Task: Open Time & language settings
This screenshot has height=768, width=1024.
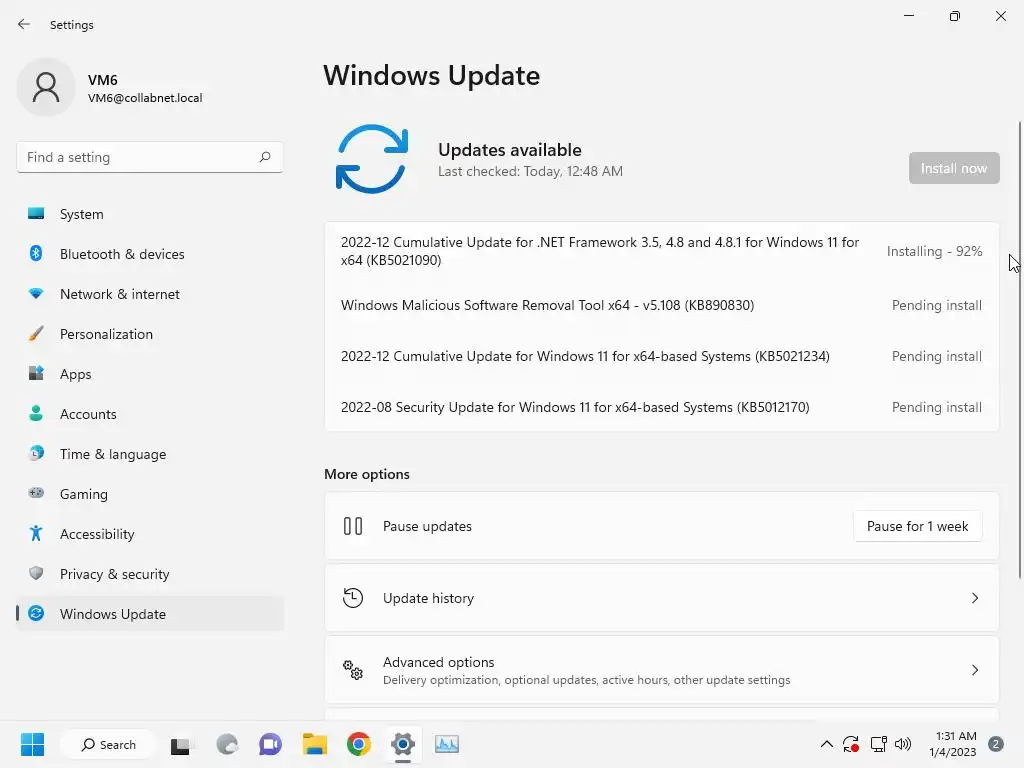Action: pyautogui.click(x=150, y=454)
